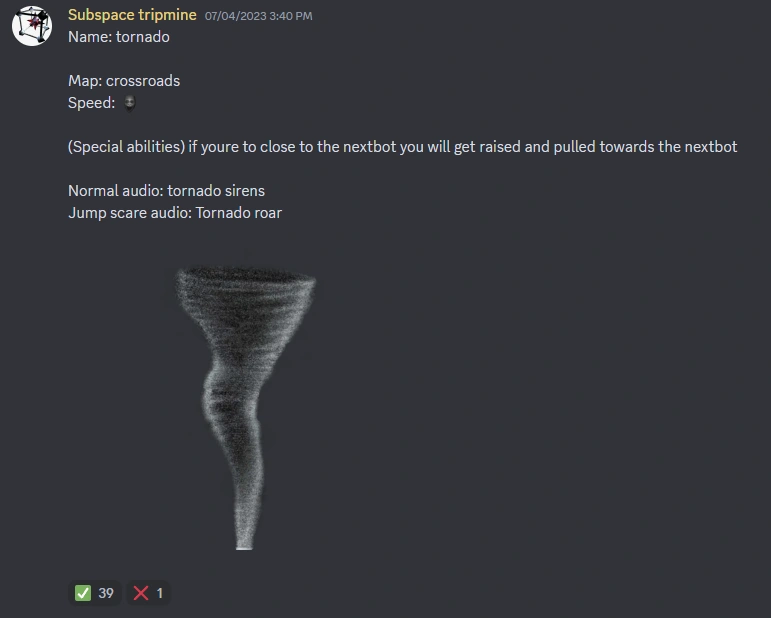Toggle your vote on the 1-count reaction
This screenshot has width=771, height=618.
[148, 593]
